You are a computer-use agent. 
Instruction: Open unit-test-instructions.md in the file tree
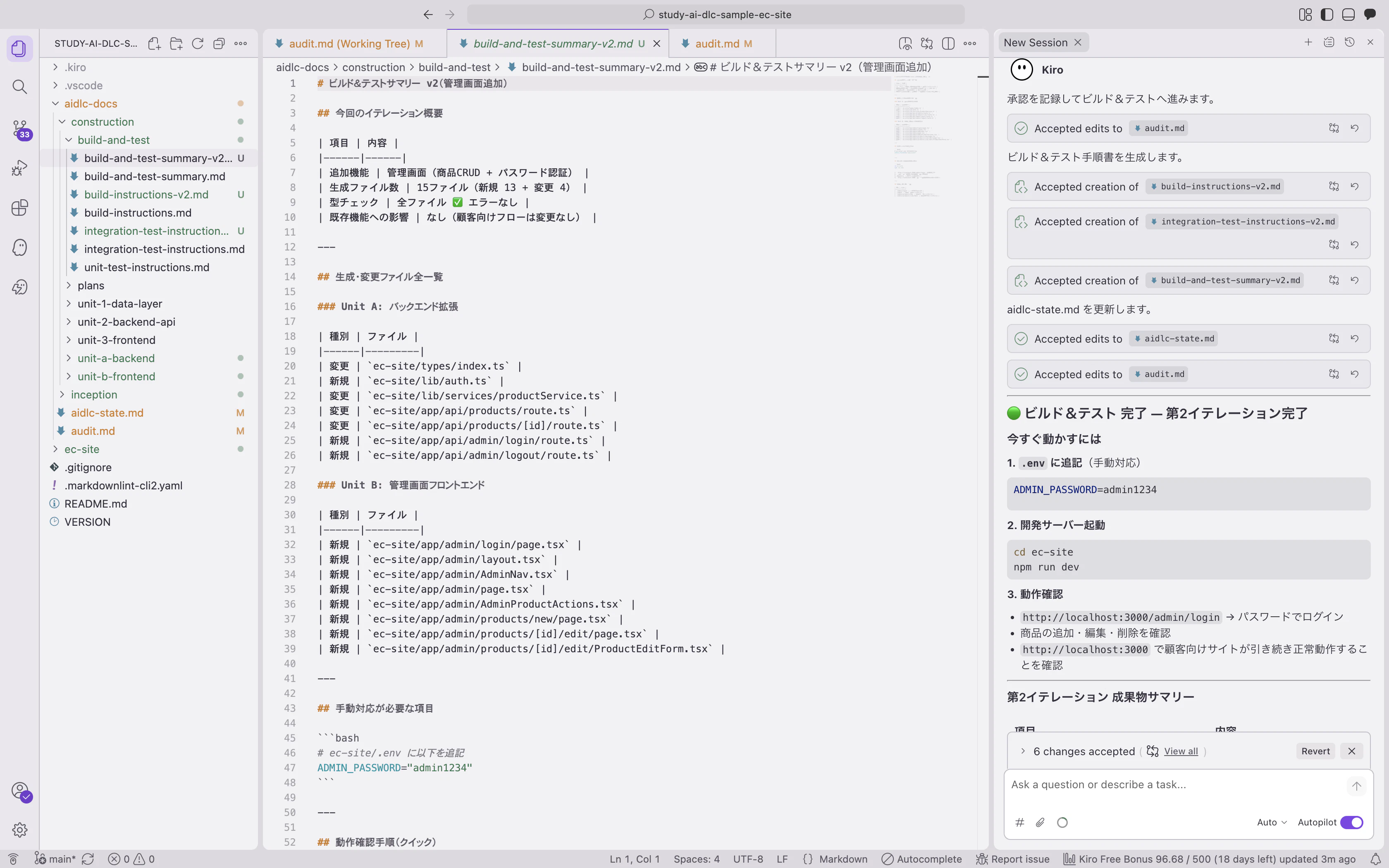146,267
